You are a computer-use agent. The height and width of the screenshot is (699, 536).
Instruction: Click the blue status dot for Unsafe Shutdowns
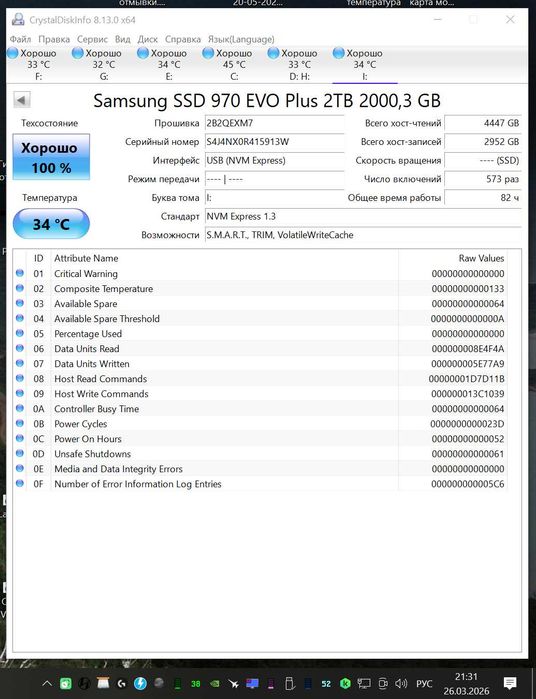pos(20,453)
